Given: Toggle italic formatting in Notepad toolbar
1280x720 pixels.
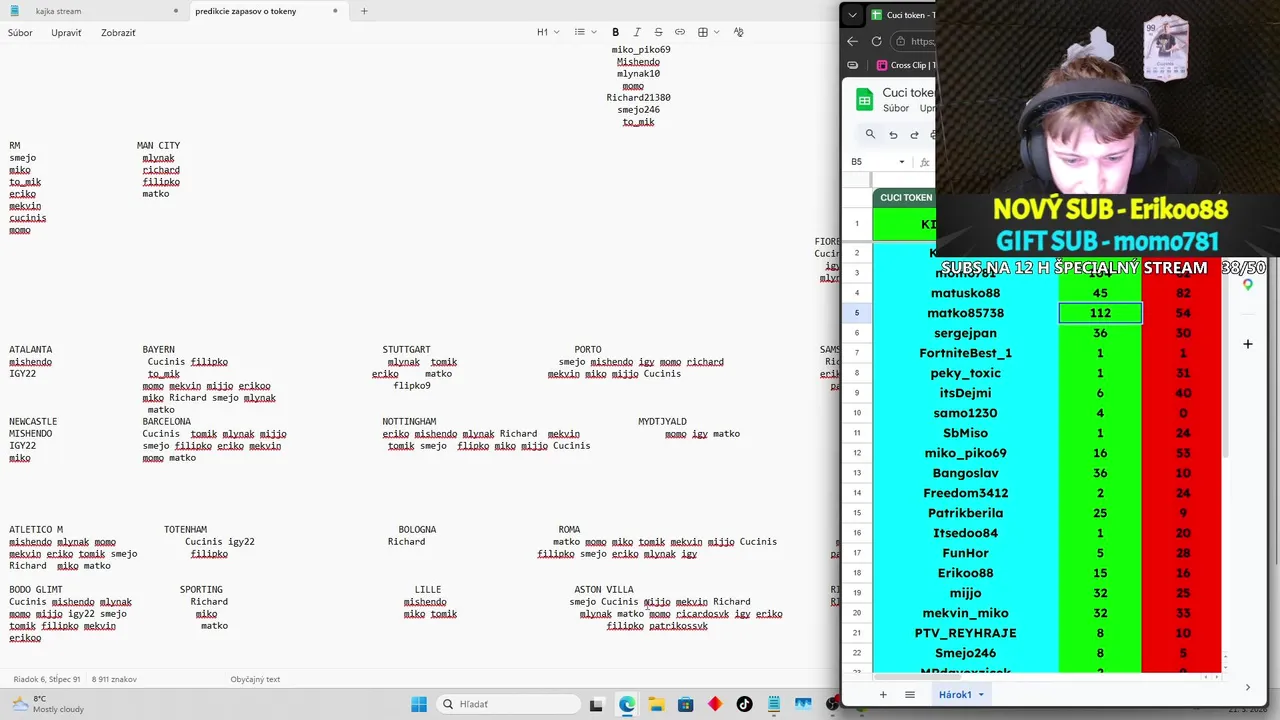Looking at the screenshot, I should click(x=637, y=32).
